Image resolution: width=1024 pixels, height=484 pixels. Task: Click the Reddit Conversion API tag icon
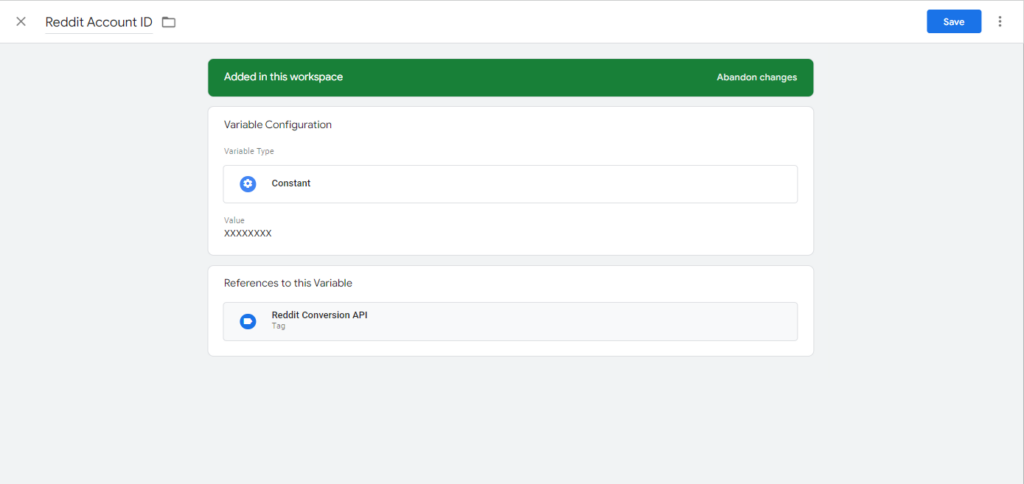(x=248, y=321)
